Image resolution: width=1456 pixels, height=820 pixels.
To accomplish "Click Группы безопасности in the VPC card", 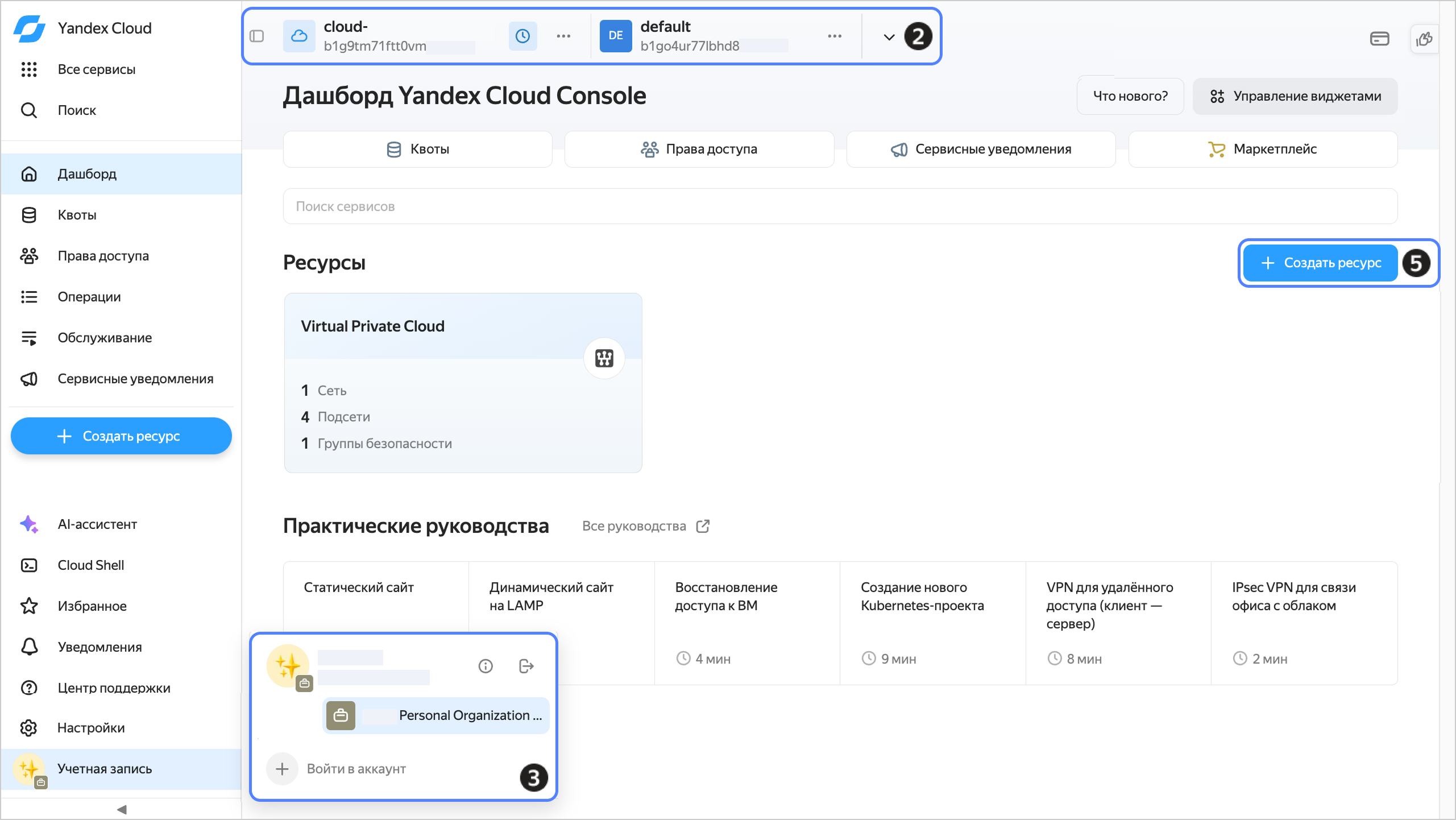I will pyautogui.click(x=376, y=444).
